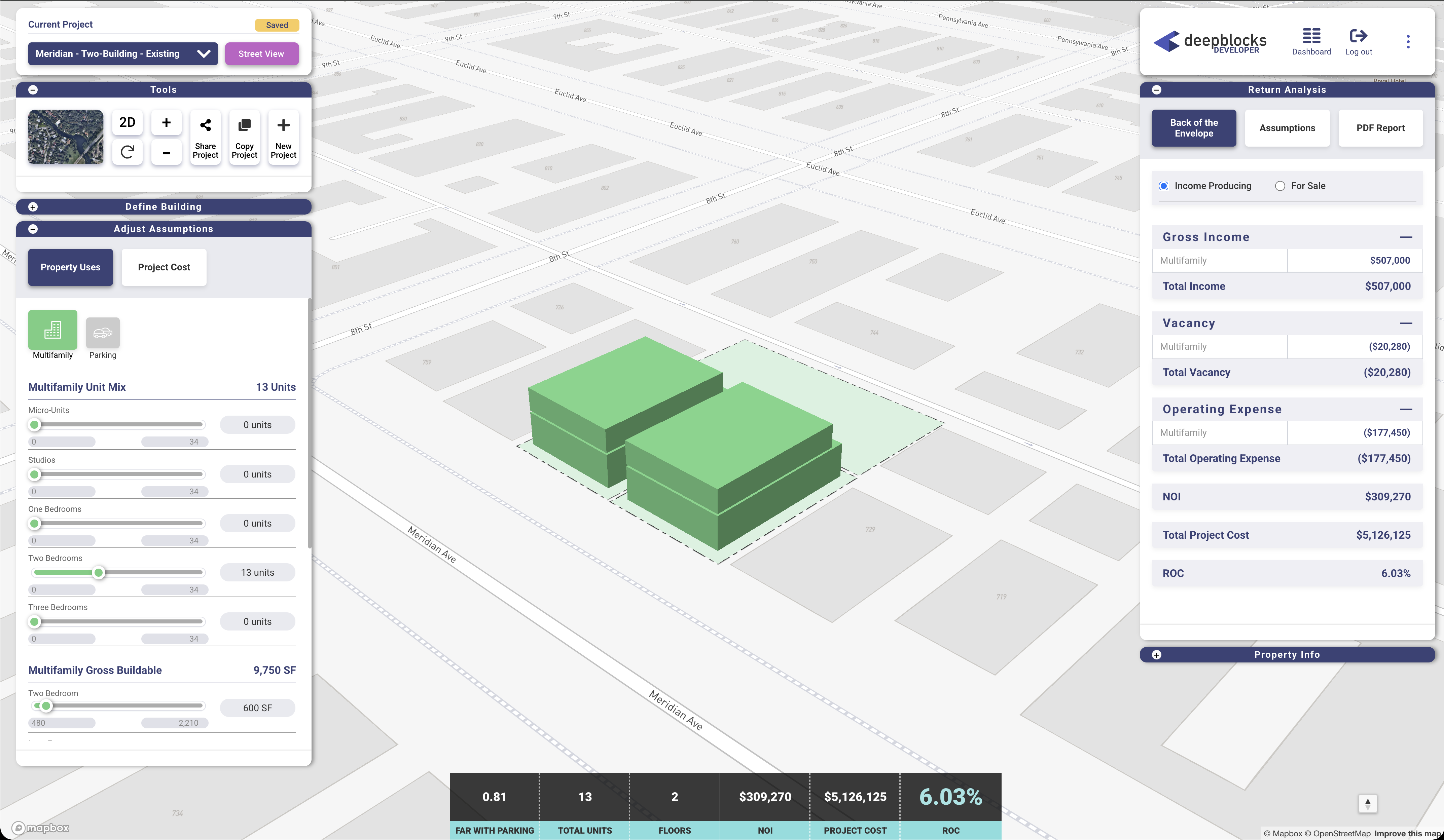Click the Share Project icon
Image resolution: width=1444 pixels, height=840 pixels.
point(205,137)
